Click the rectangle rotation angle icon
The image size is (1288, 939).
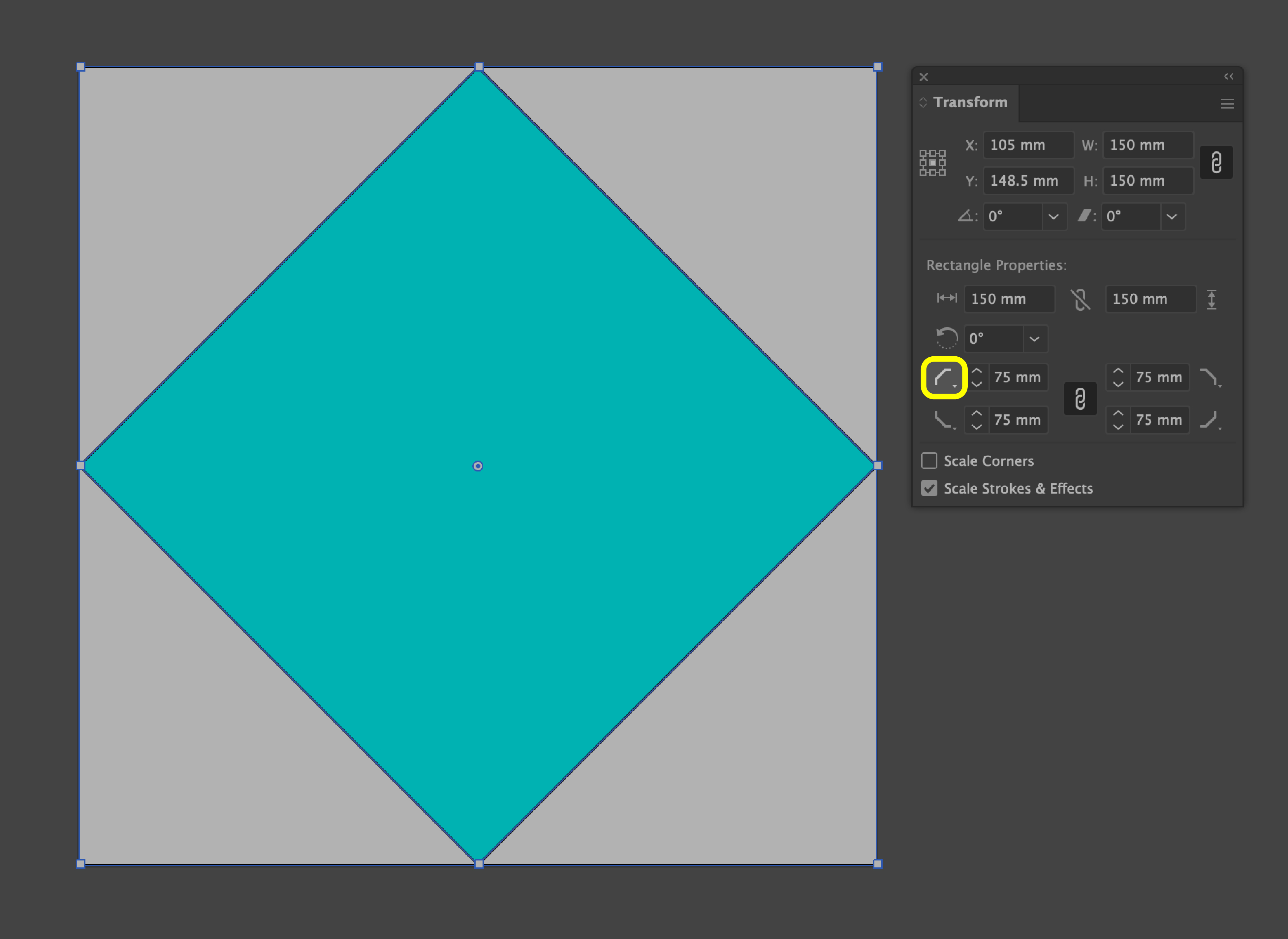coord(946,338)
